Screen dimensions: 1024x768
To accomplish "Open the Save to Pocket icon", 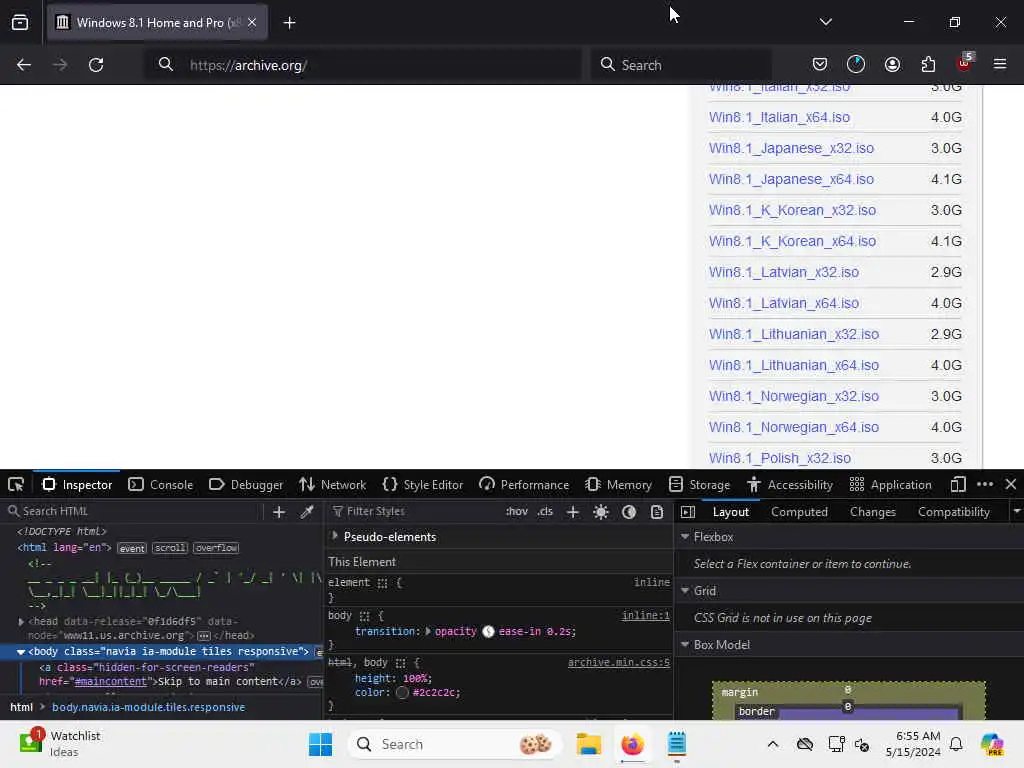I will pyautogui.click(x=820, y=64).
